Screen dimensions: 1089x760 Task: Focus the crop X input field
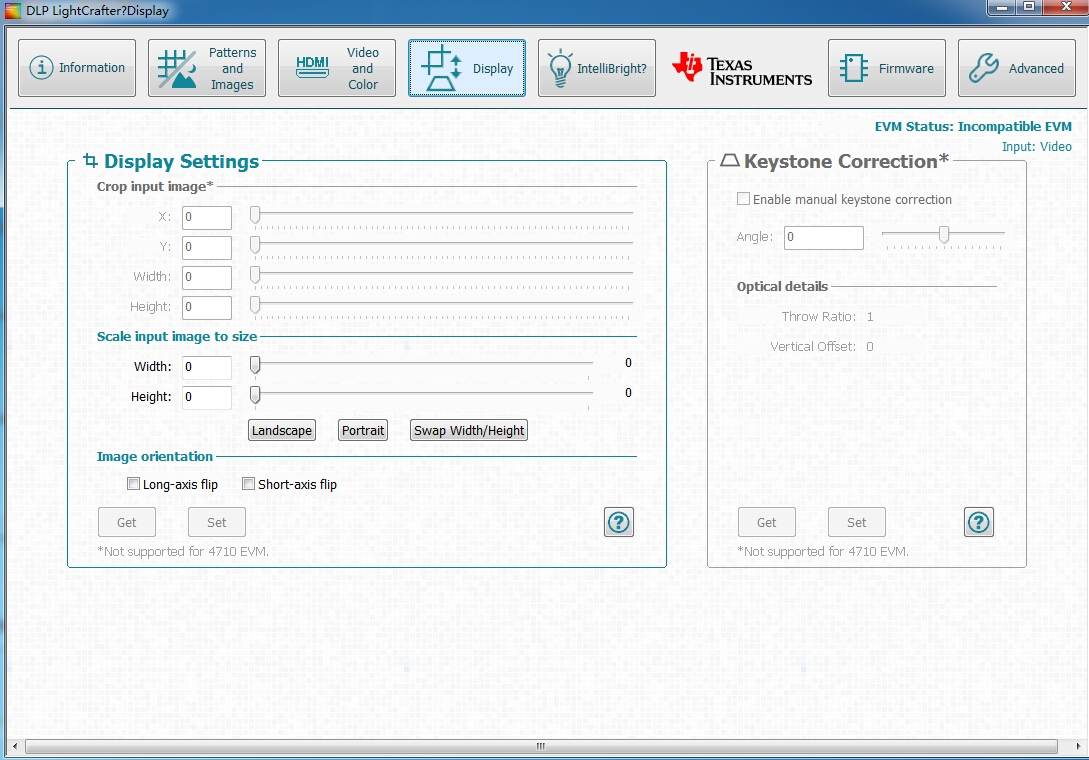point(207,217)
